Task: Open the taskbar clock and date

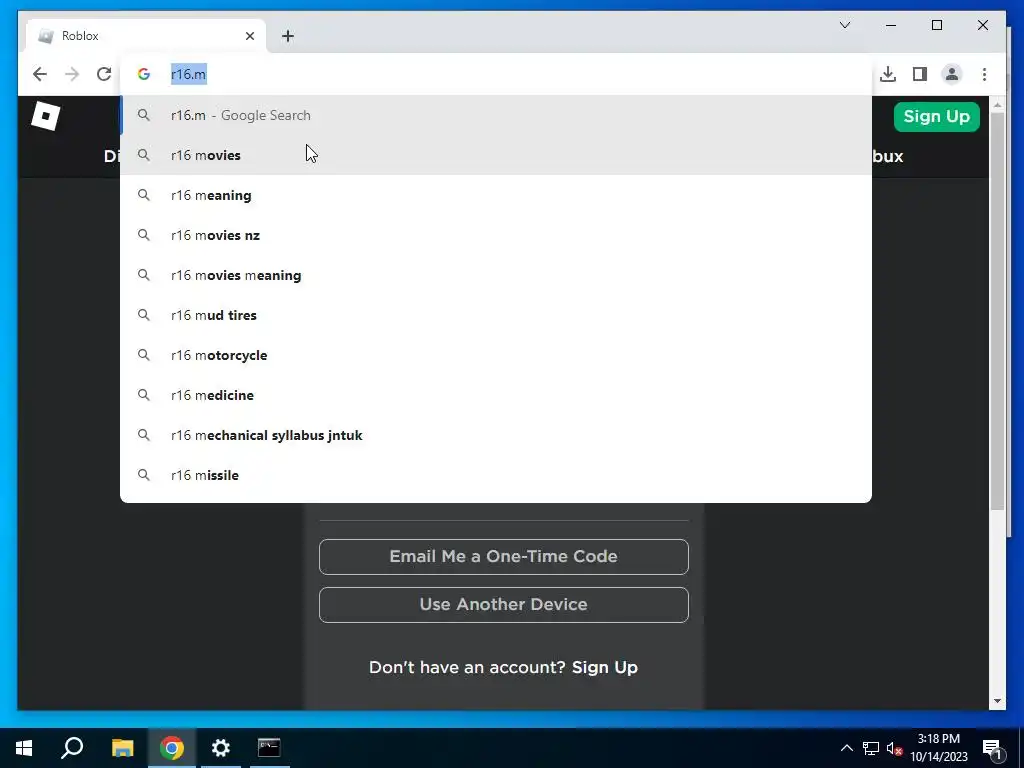Action: pyautogui.click(x=939, y=748)
